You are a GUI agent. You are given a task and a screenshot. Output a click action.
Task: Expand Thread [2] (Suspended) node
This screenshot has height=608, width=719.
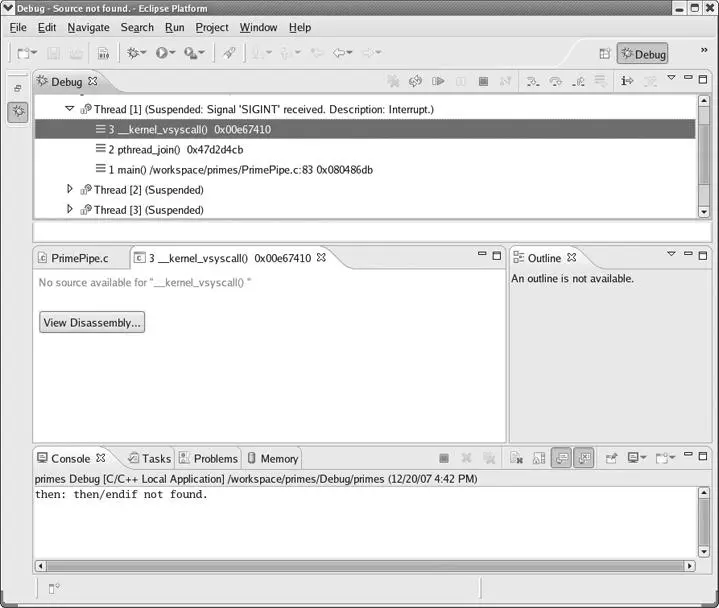(70, 190)
